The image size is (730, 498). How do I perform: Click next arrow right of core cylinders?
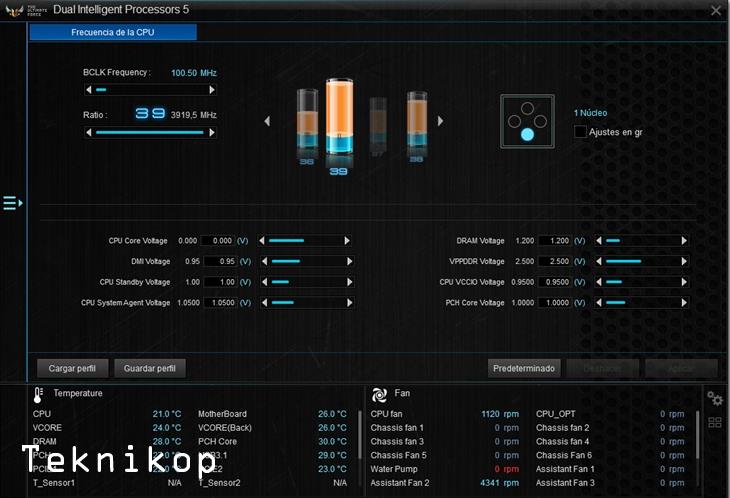(x=441, y=121)
